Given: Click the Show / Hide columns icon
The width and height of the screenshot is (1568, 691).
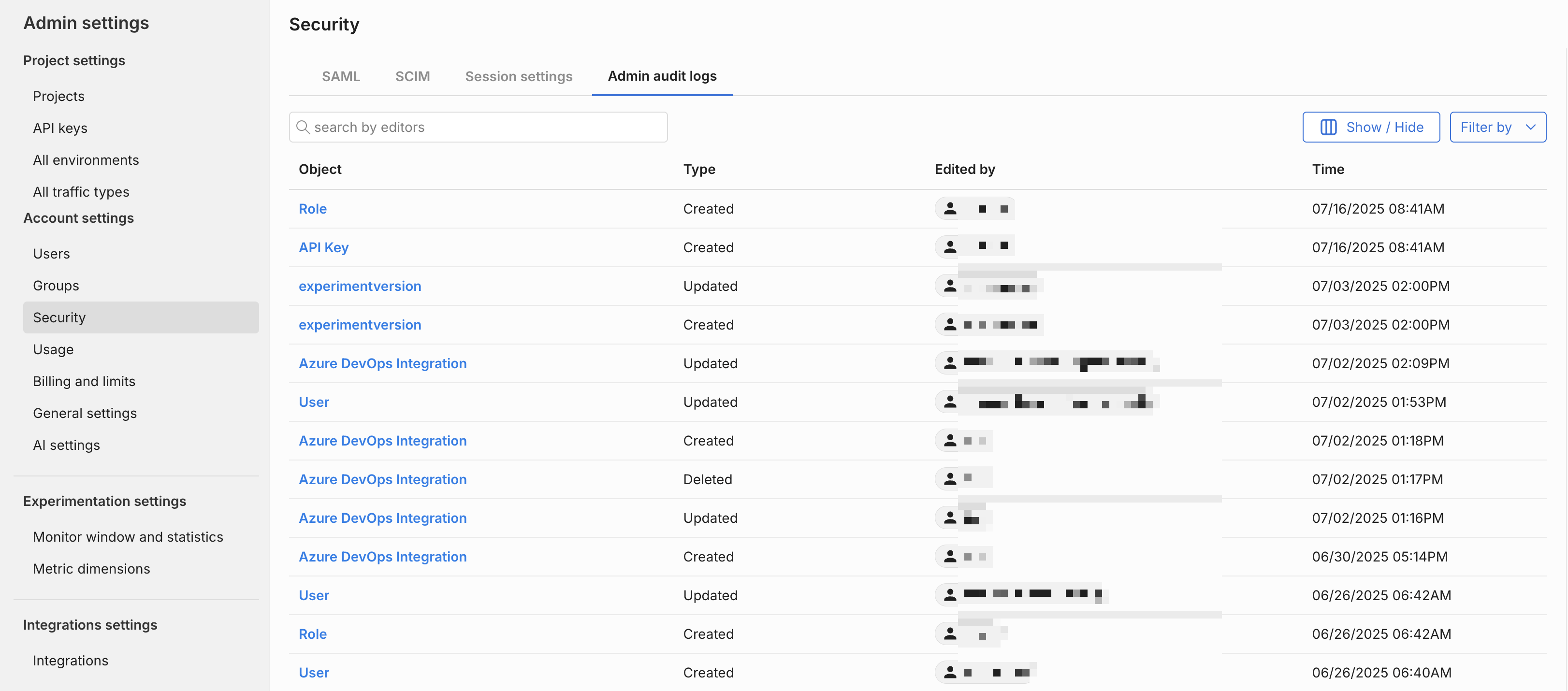Looking at the screenshot, I should pos(1328,127).
